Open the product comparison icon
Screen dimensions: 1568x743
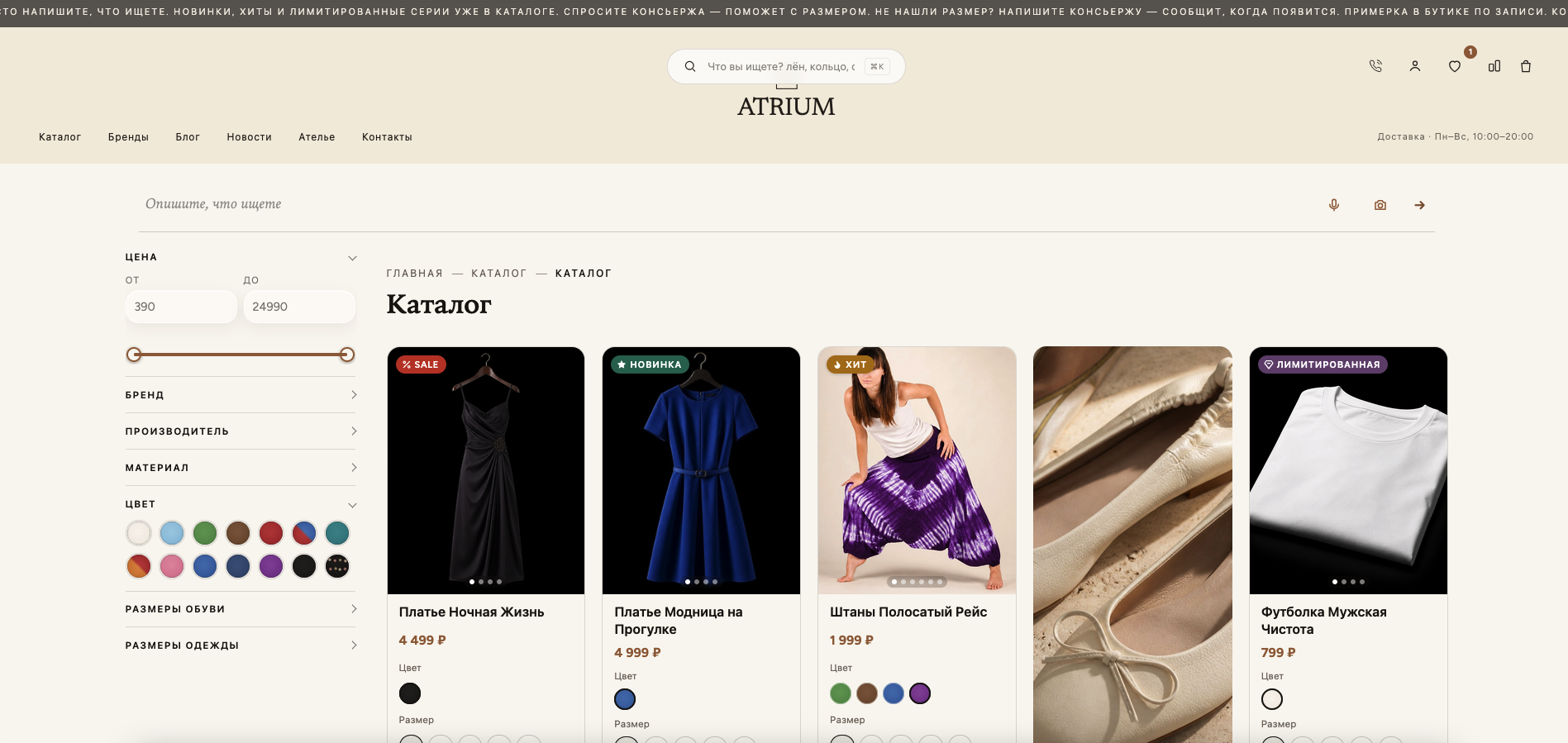[x=1494, y=66]
